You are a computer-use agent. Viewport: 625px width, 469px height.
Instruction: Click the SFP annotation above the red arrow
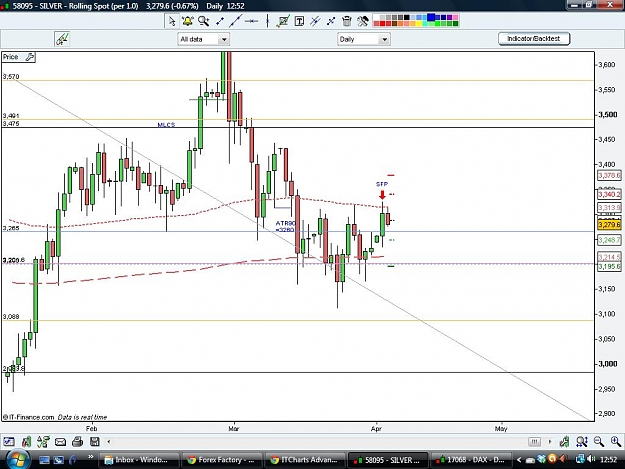point(382,184)
